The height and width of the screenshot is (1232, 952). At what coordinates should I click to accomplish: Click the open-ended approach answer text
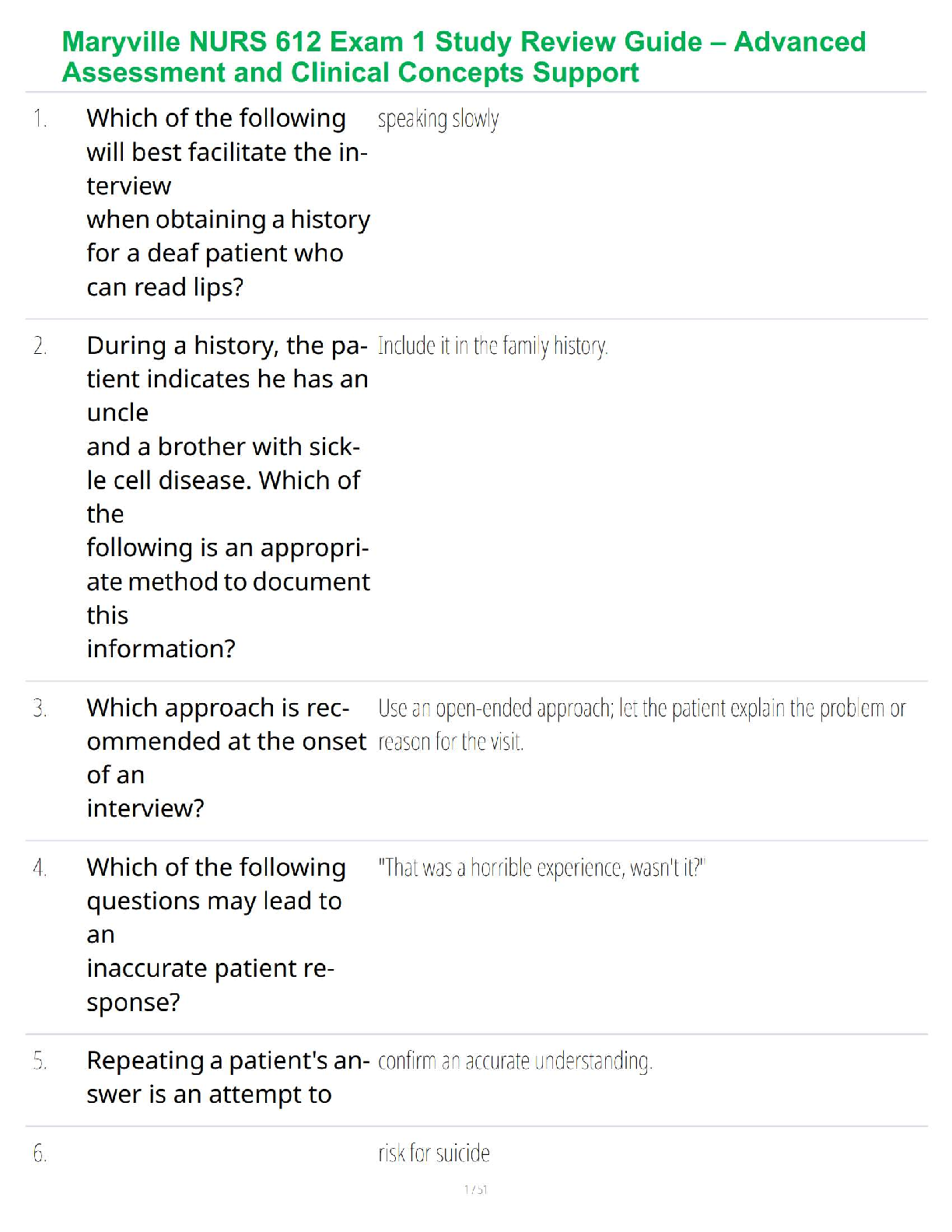641,724
